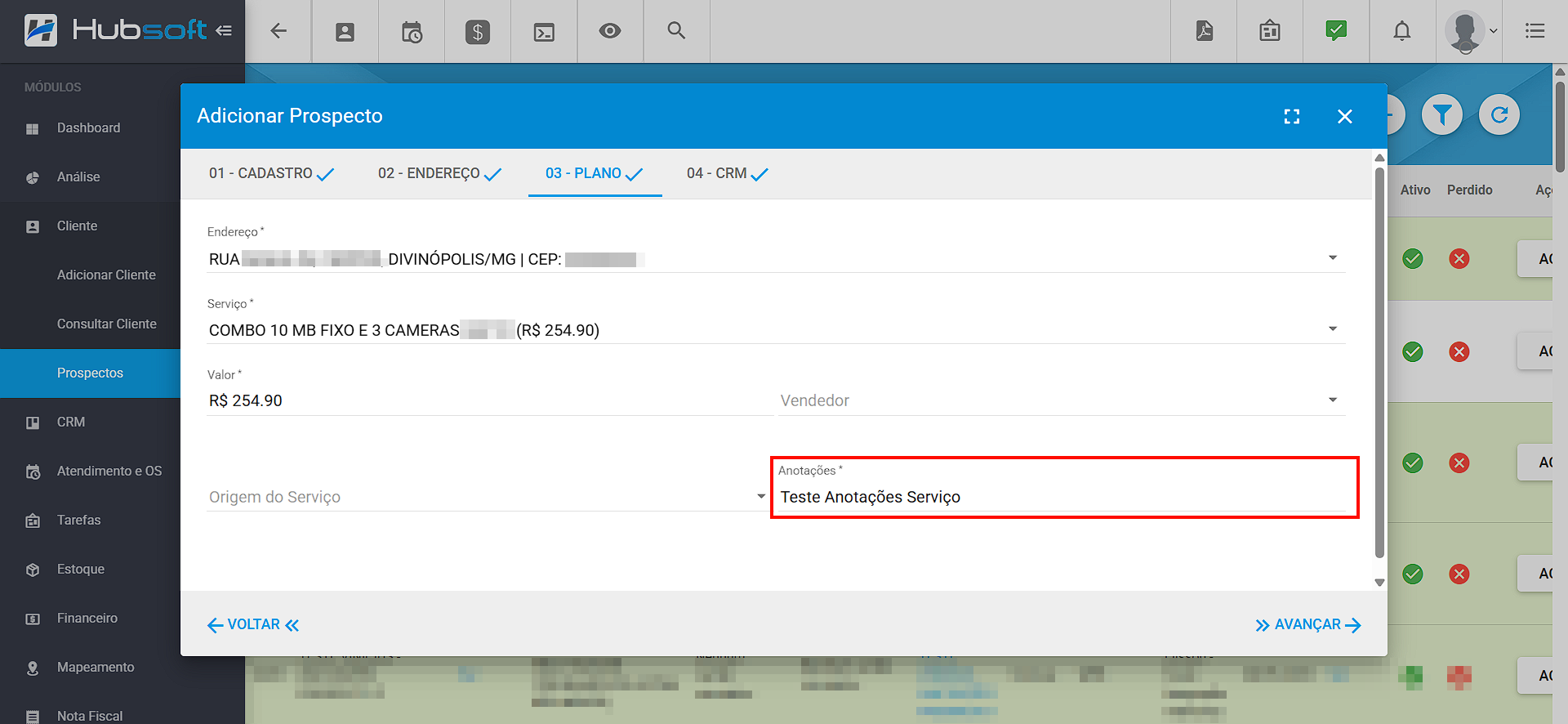This screenshot has width=1568, height=724.
Task: Open the PDF document icon
Action: point(1205,31)
